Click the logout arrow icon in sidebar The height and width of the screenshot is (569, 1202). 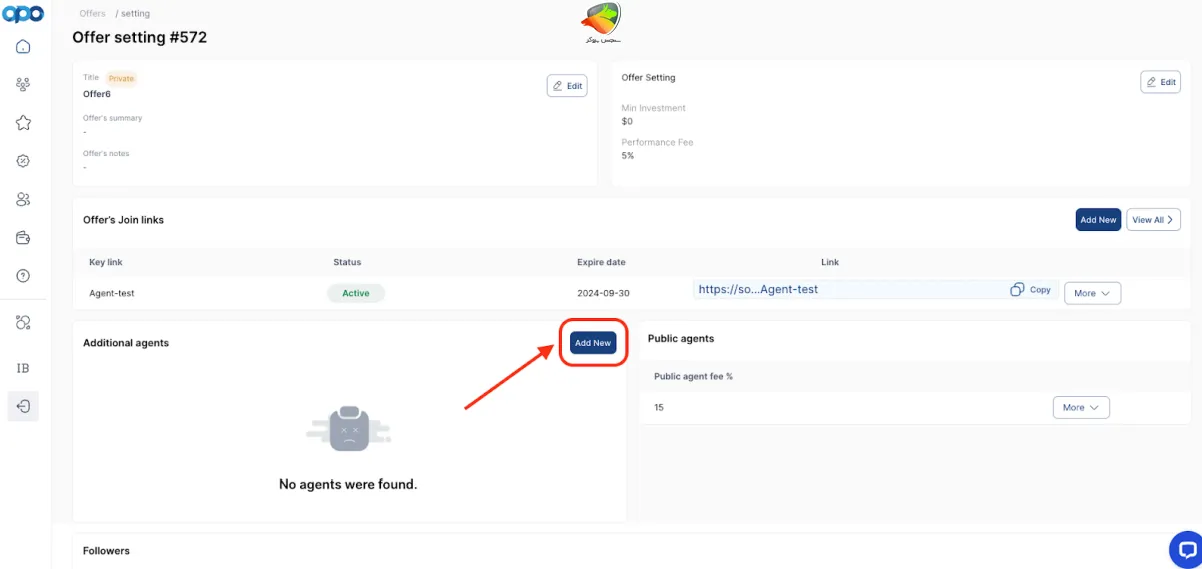(23, 406)
